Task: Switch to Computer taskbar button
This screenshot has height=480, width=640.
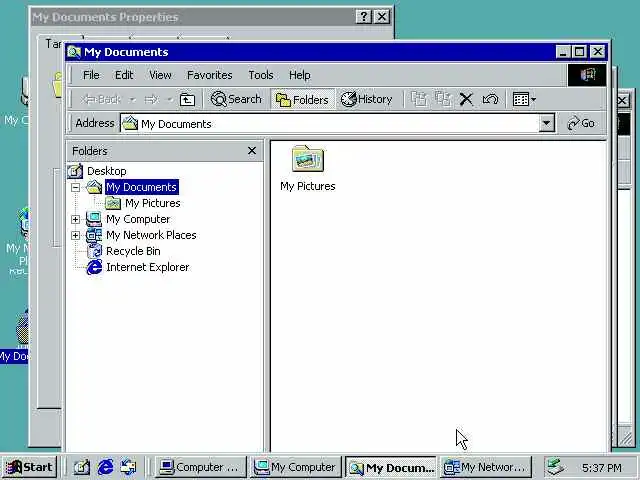Action: [x=200, y=467]
